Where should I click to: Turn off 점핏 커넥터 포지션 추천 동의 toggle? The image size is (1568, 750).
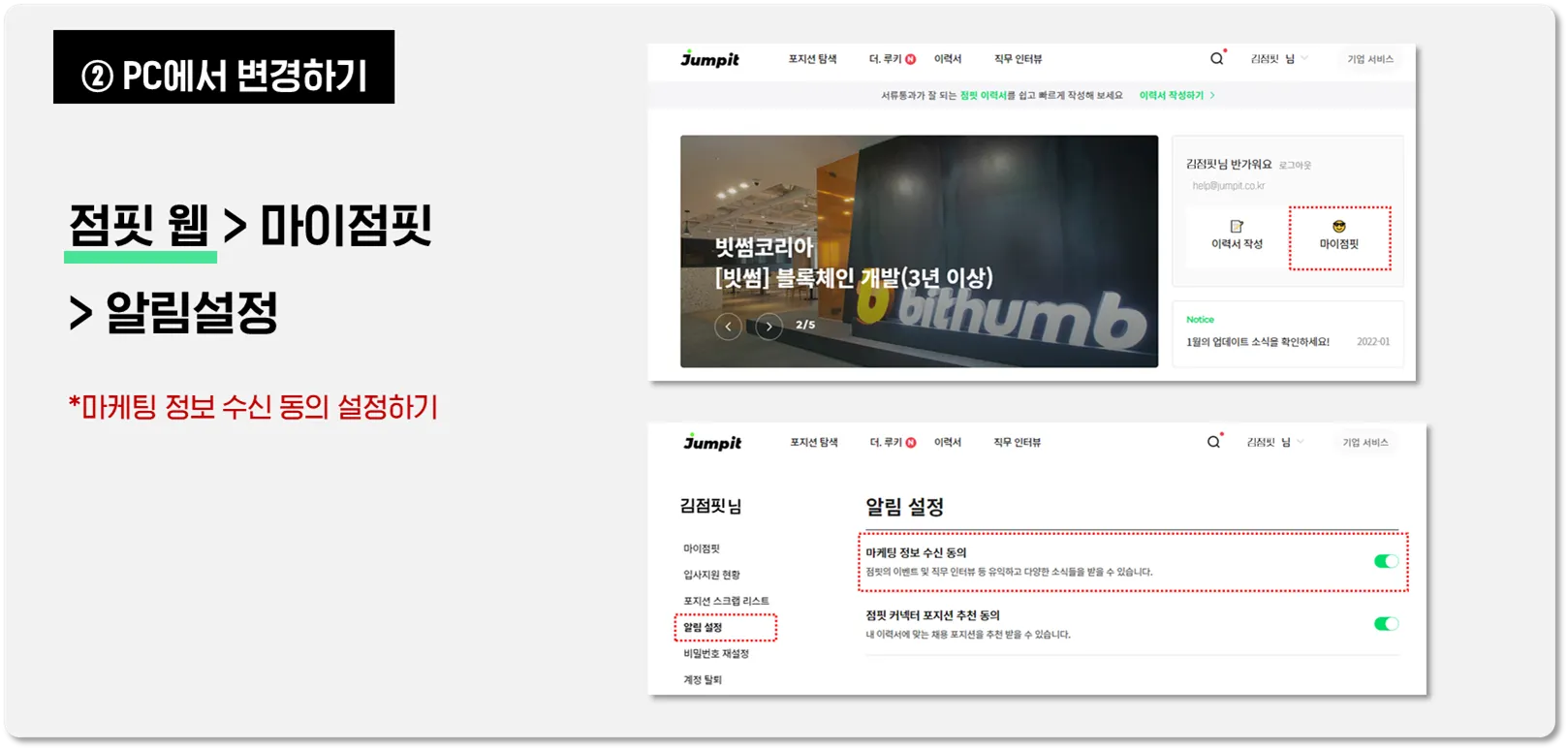click(1386, 623)
